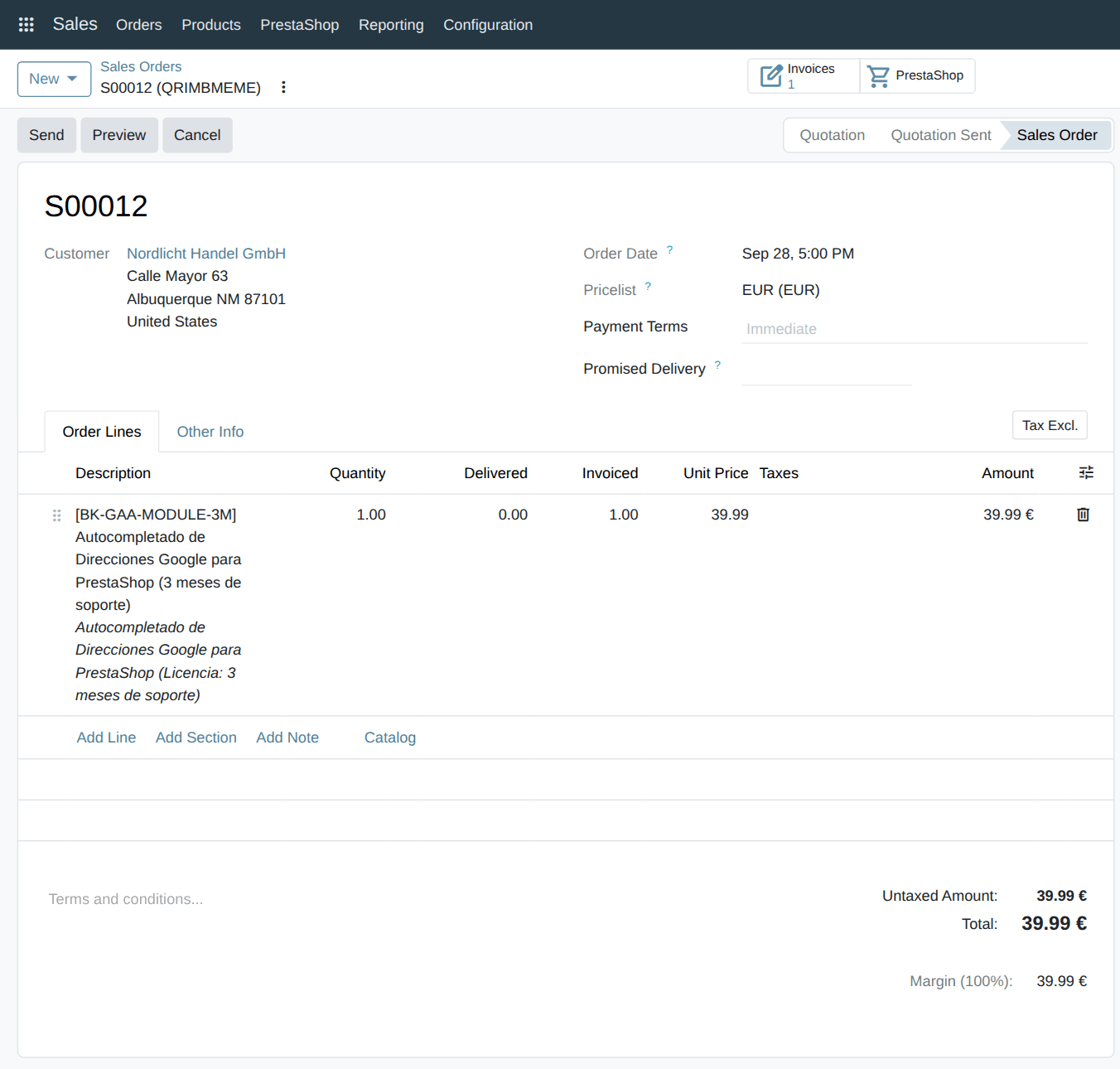
Task: Click the Invoices edit icon
Action: coord(771,75)
